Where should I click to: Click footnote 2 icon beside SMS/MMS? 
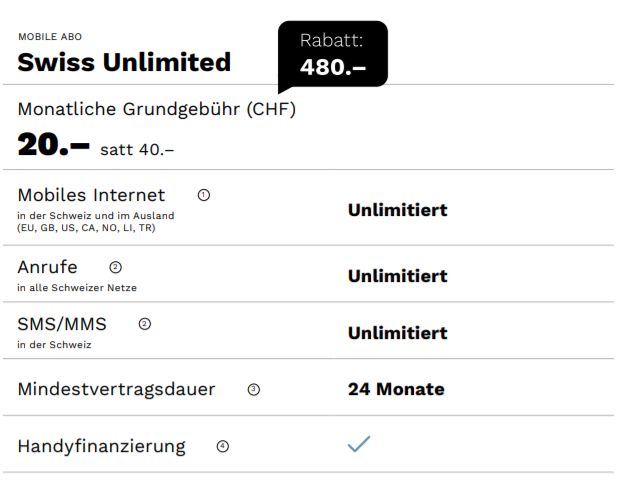point(145,324)
